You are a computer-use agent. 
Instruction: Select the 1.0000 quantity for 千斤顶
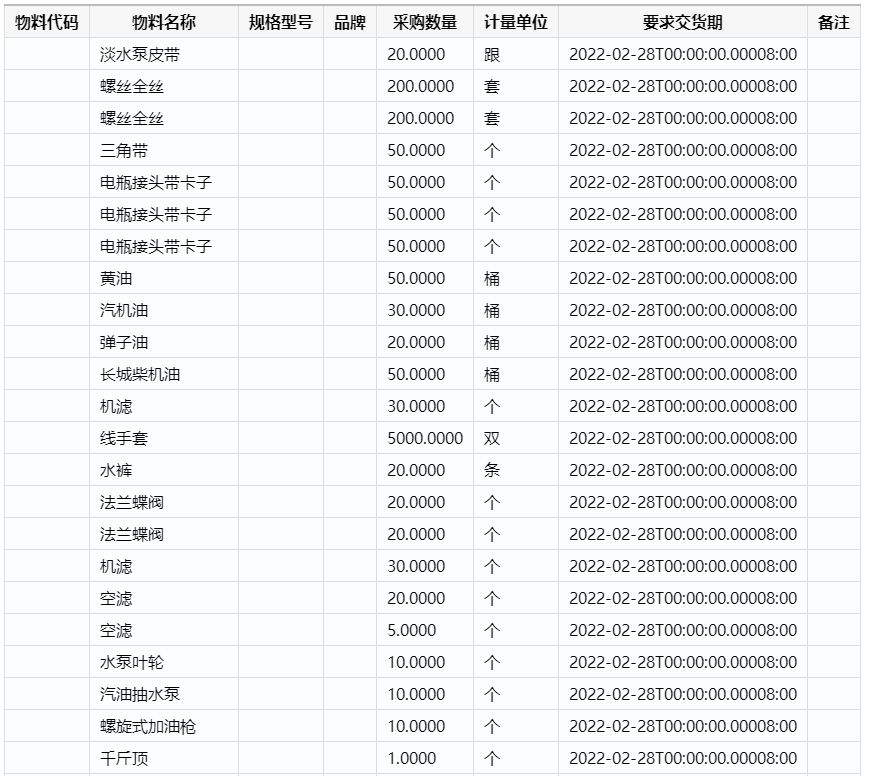(x=425, y=758)
